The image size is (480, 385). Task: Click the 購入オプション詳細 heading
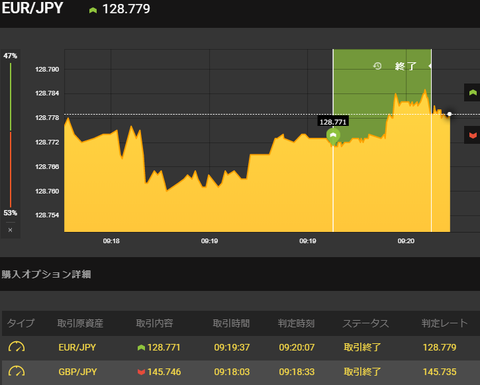tap(46, 274)
